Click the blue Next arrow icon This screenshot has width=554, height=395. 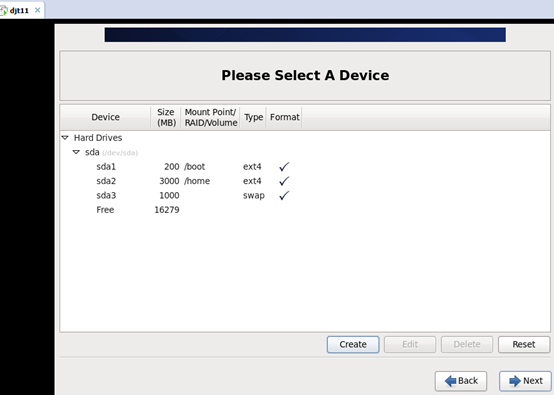click(x=515, y=381)
